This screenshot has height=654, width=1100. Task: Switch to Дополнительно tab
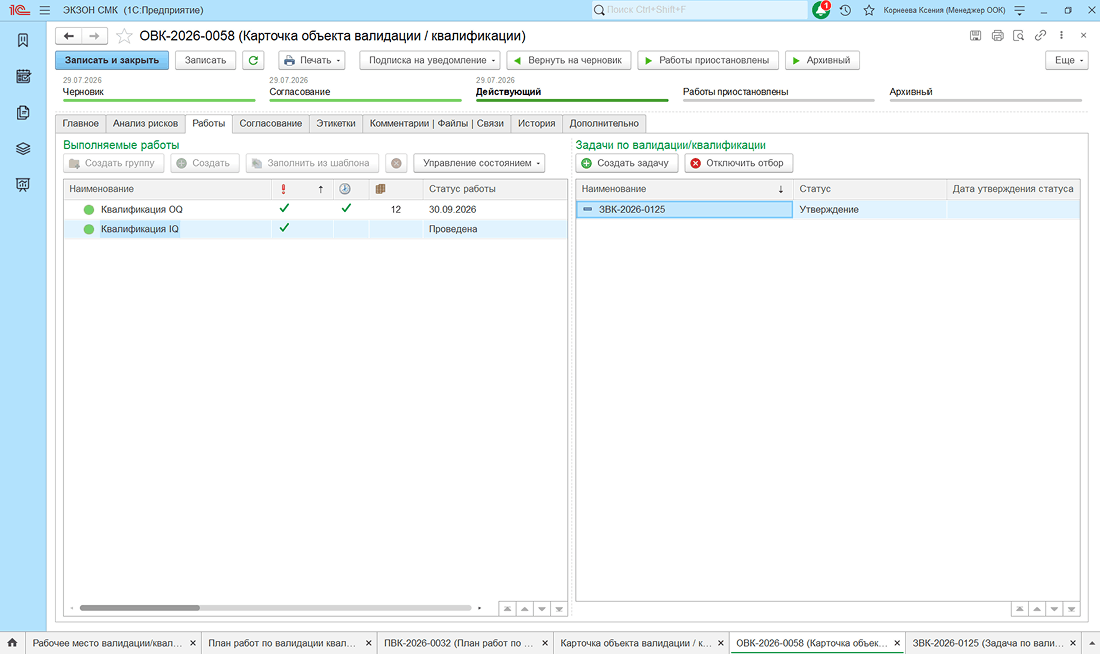pos(604,124)
